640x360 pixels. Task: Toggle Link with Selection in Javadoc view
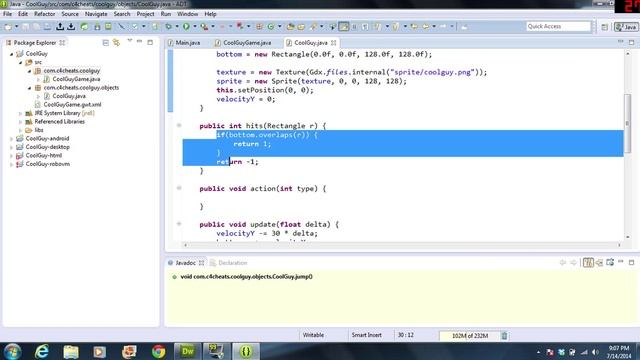(588, 262)
